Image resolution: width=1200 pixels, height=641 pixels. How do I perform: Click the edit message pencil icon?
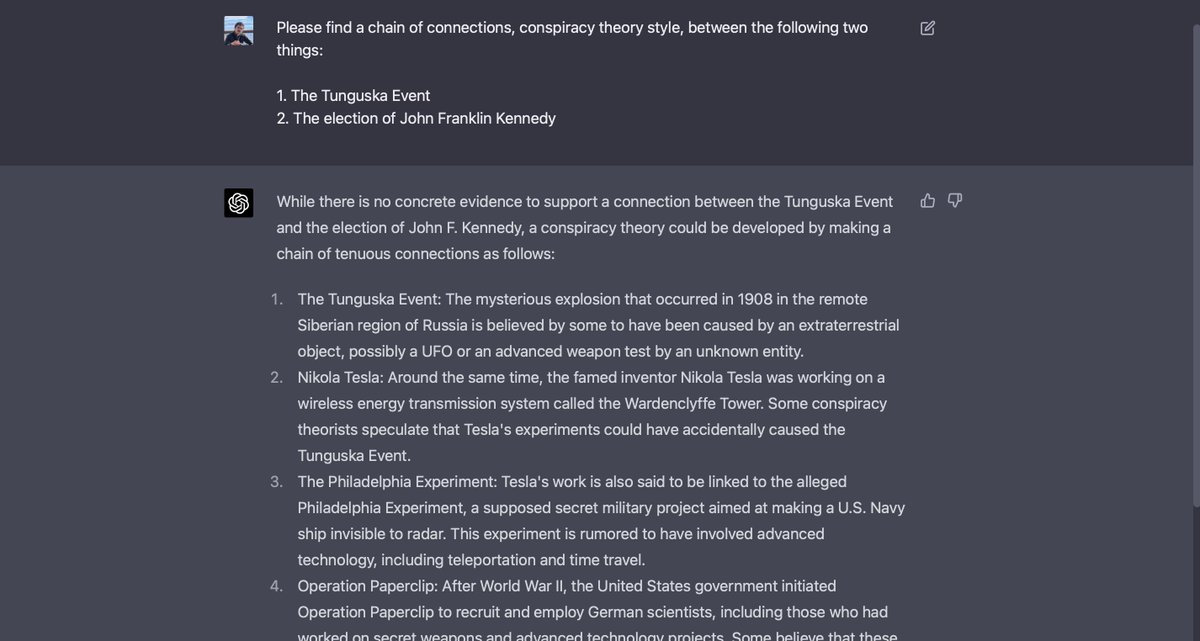[928, 28]
